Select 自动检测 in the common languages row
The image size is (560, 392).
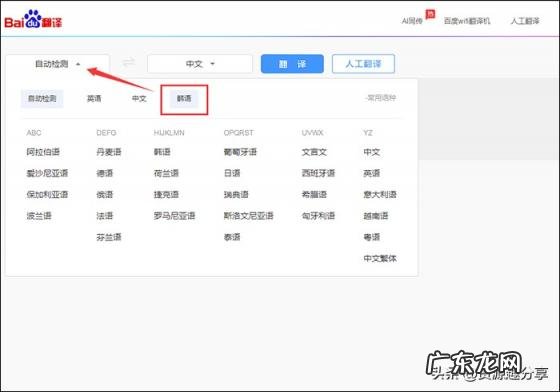coord(42,99)
